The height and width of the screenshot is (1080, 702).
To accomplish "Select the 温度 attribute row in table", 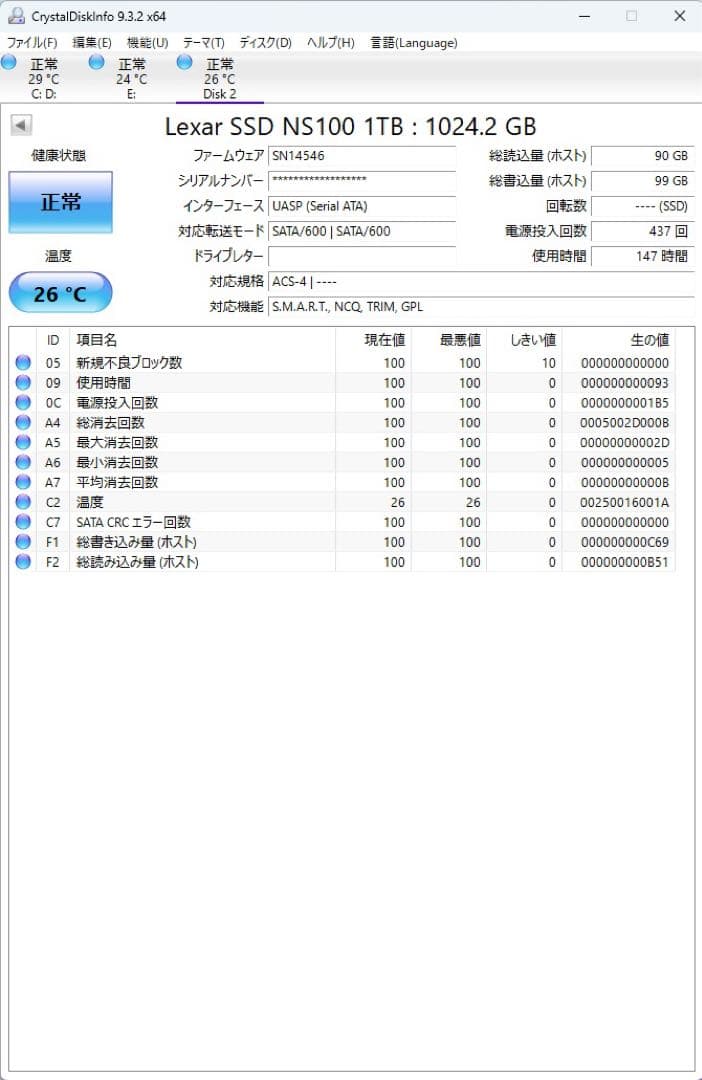I will (342, 502).
